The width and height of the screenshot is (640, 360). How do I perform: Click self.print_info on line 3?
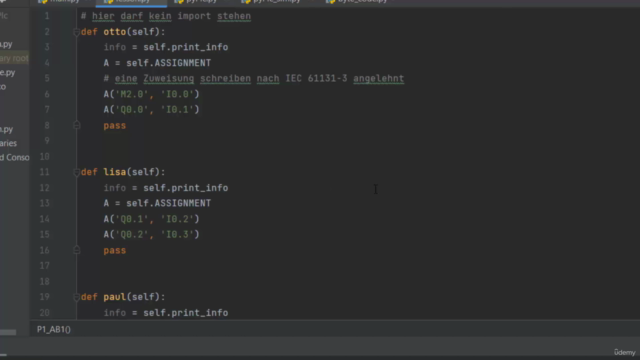point(186,47)
